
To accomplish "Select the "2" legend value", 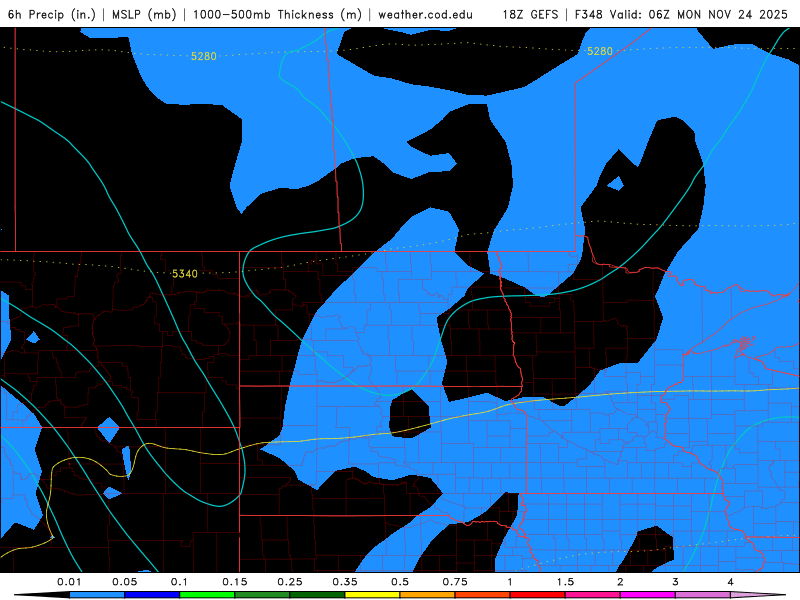I will click(x=620, y=582).
